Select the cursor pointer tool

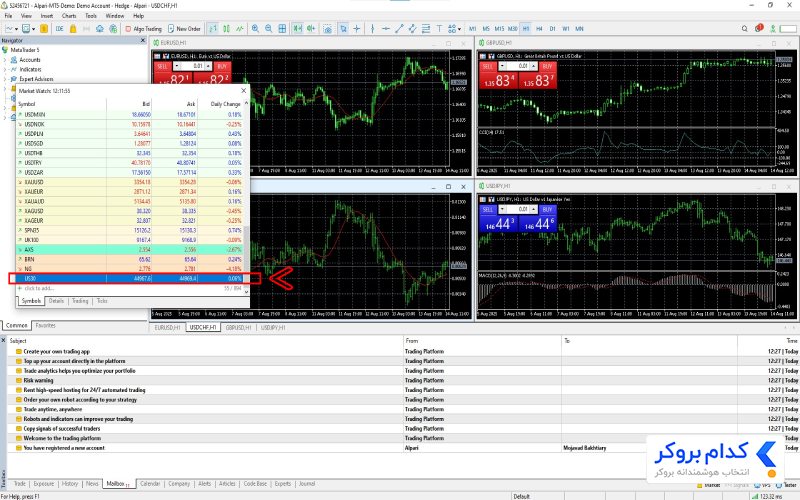(343, 29)
